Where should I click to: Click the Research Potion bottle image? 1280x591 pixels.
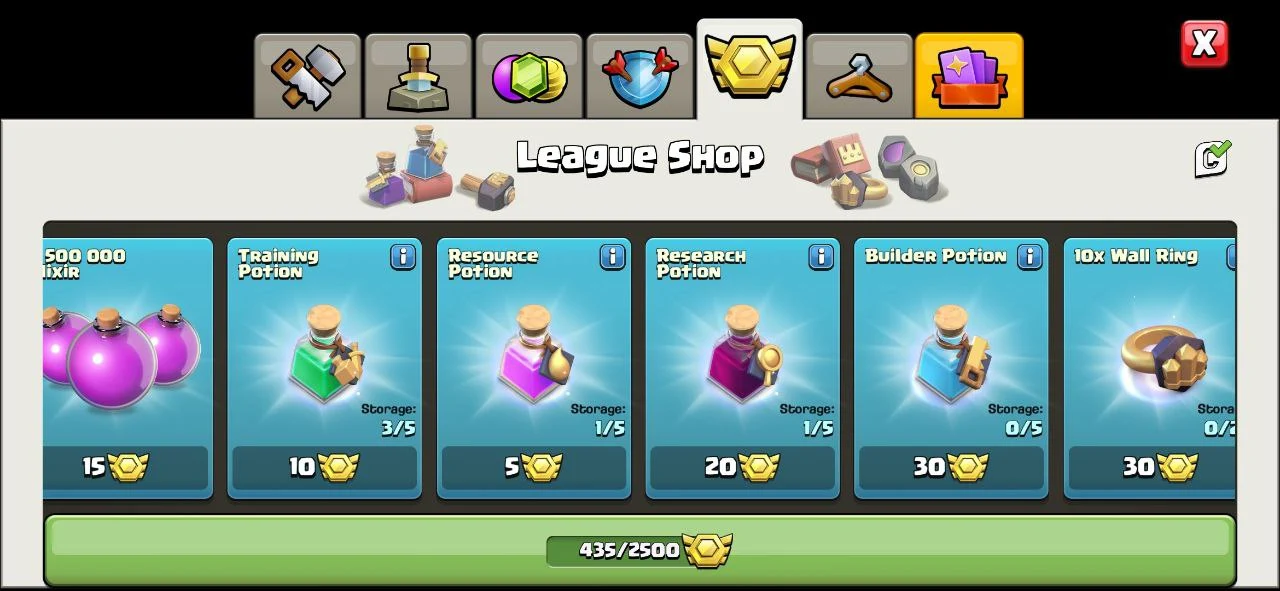(745, 353)
